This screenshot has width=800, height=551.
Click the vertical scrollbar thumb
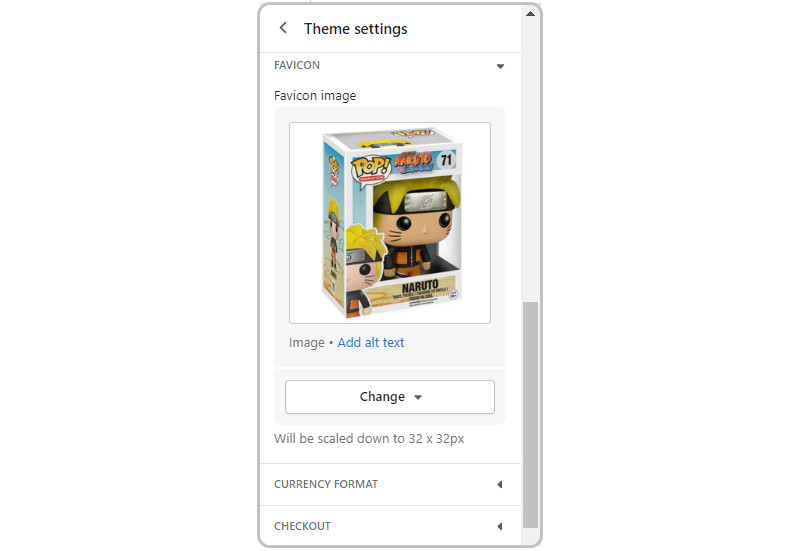(531, 415)
